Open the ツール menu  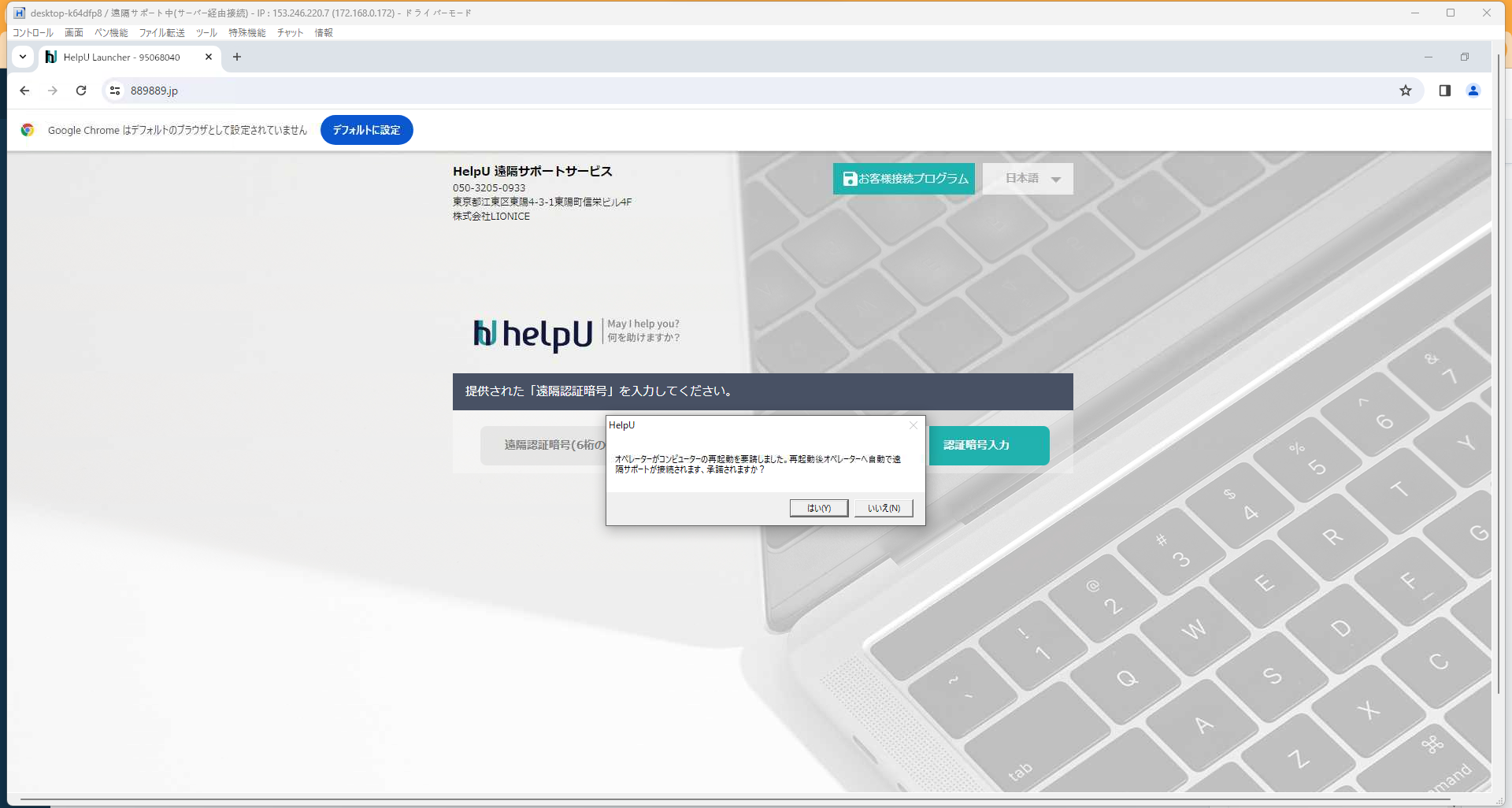click(x=206, y=33)
